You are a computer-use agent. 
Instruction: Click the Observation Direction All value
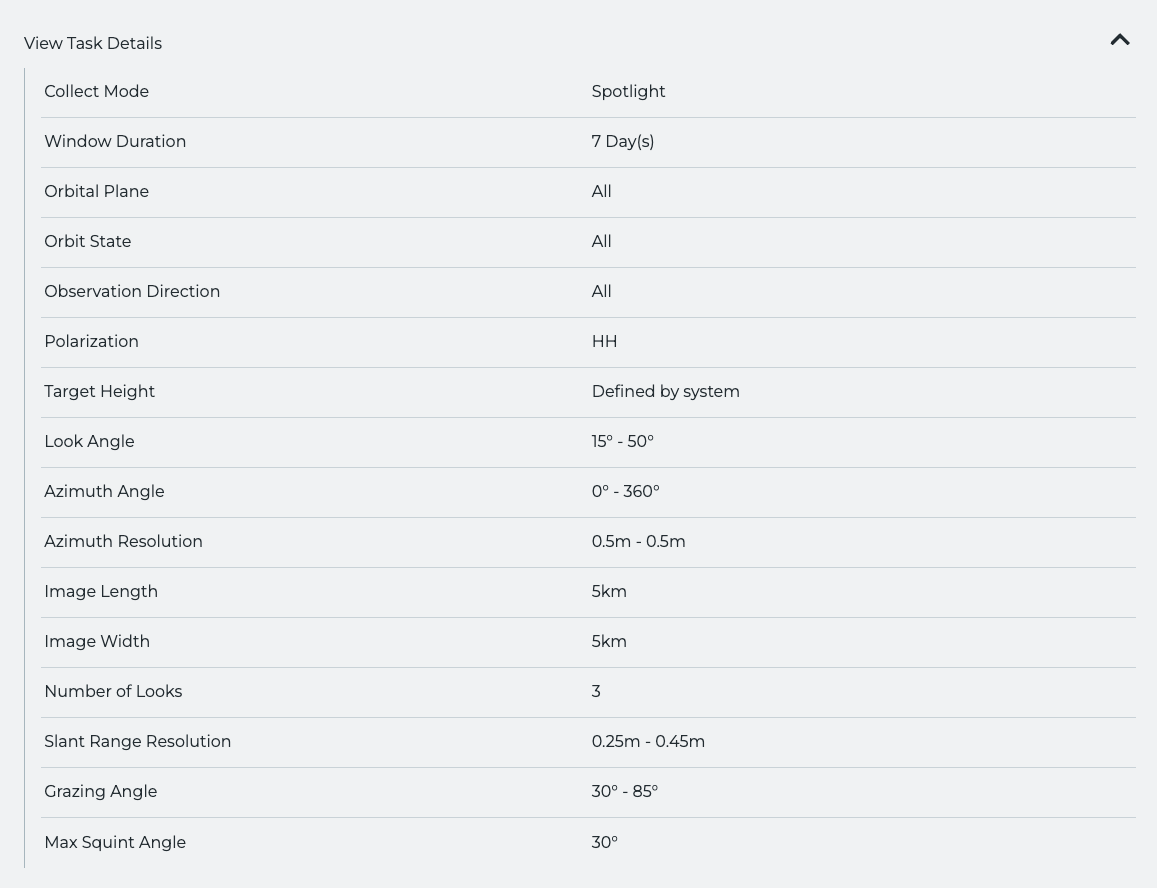tap(601, 292)
